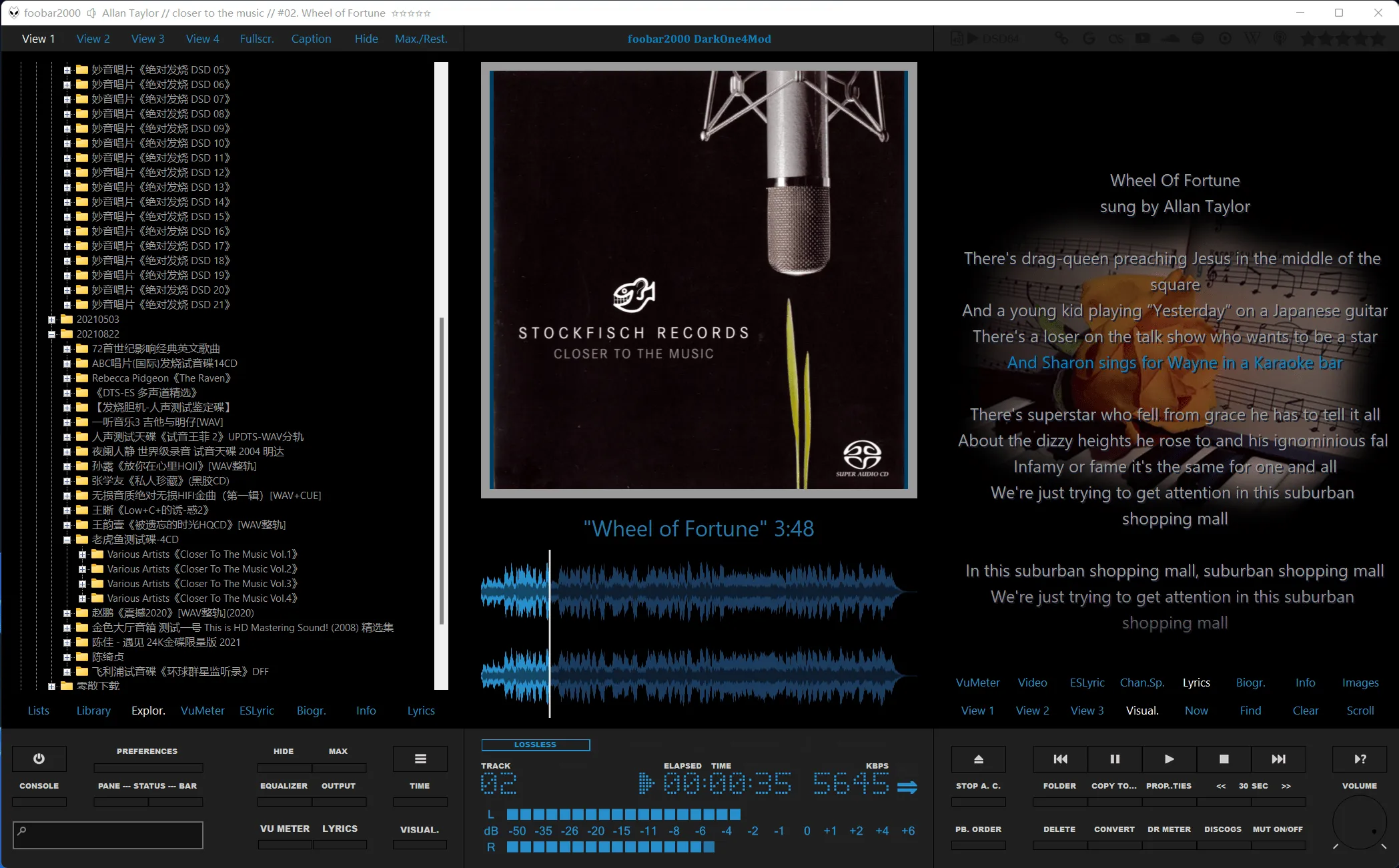The width and height of the screenshot is (1399, 868).
Task: Click the Google search icon in top bar
Action: point(1089,38)
